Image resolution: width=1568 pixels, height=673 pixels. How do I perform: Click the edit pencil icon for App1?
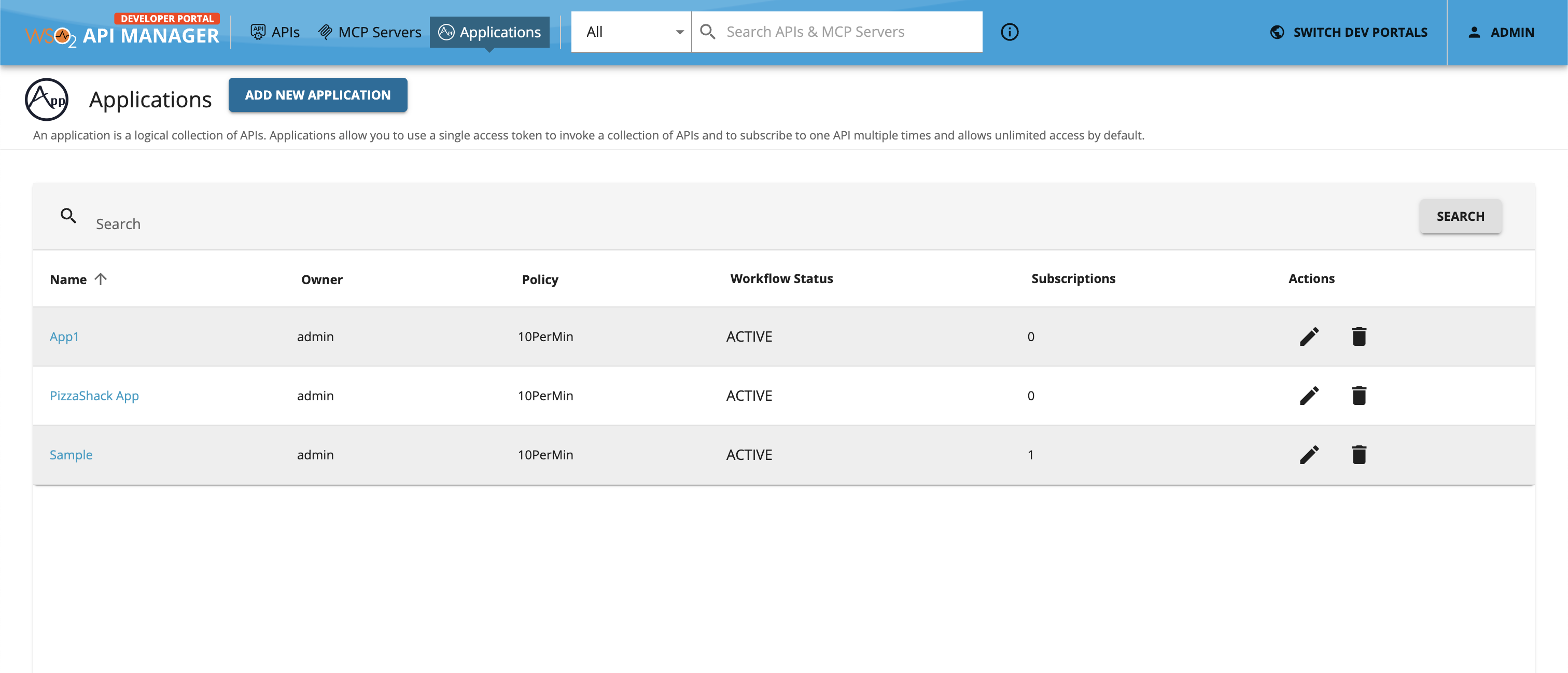(1309, 336)
